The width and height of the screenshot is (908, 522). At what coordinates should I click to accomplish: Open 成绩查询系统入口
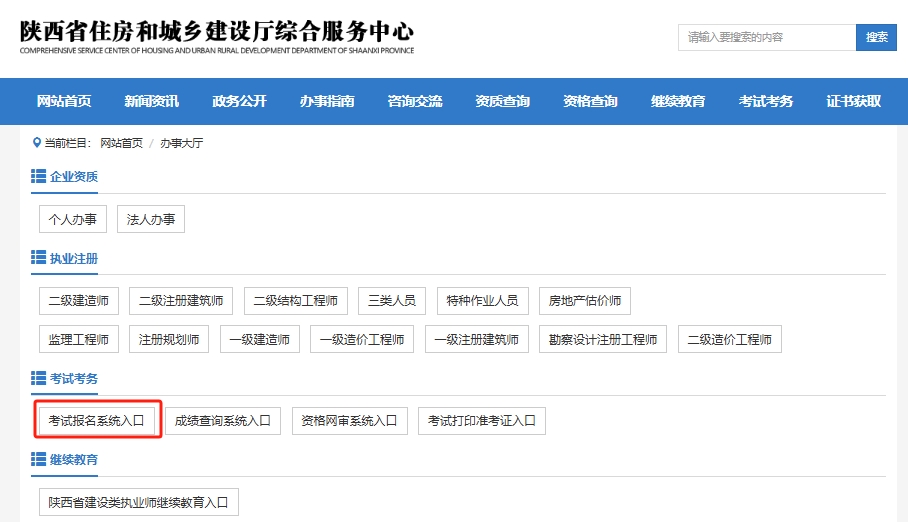click(223, 421)
